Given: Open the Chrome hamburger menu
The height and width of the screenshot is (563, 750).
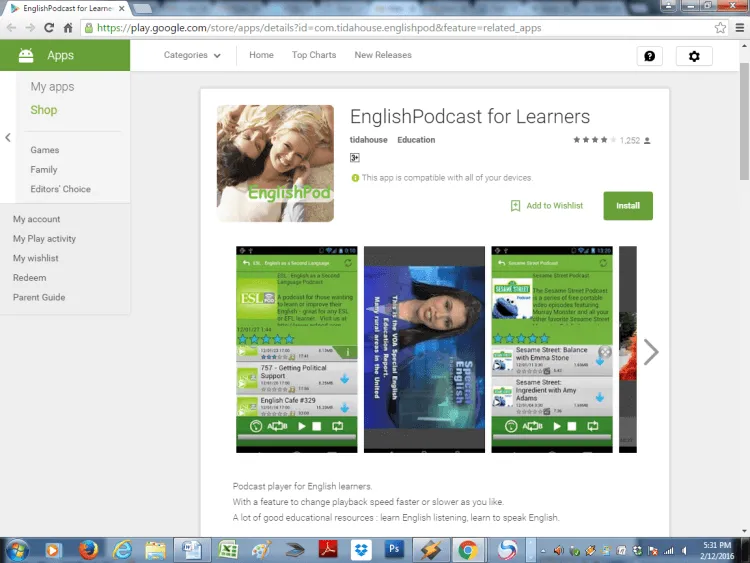Looking at the screenshot, I should (739, 28).
